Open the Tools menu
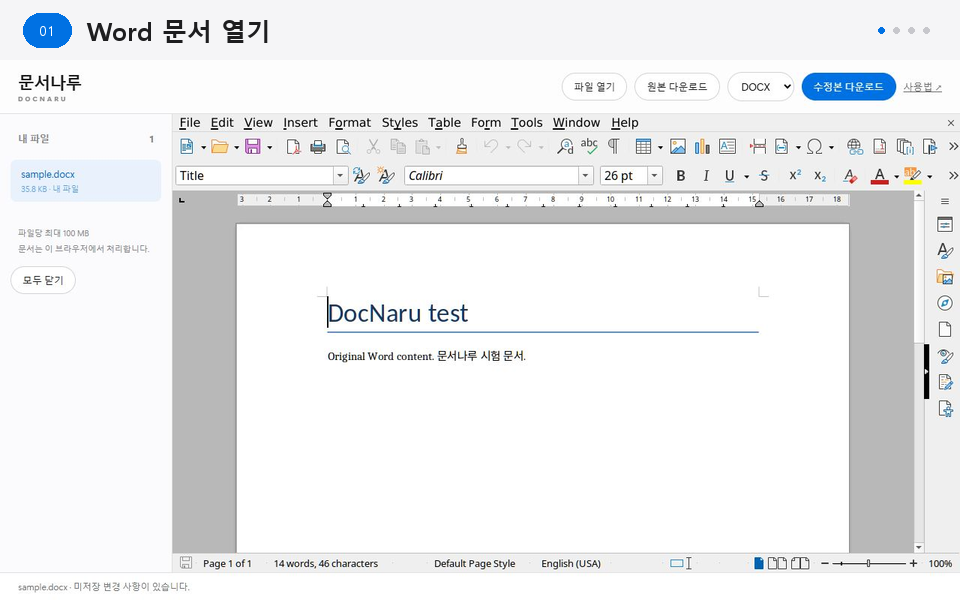 (x=527, y=122)
